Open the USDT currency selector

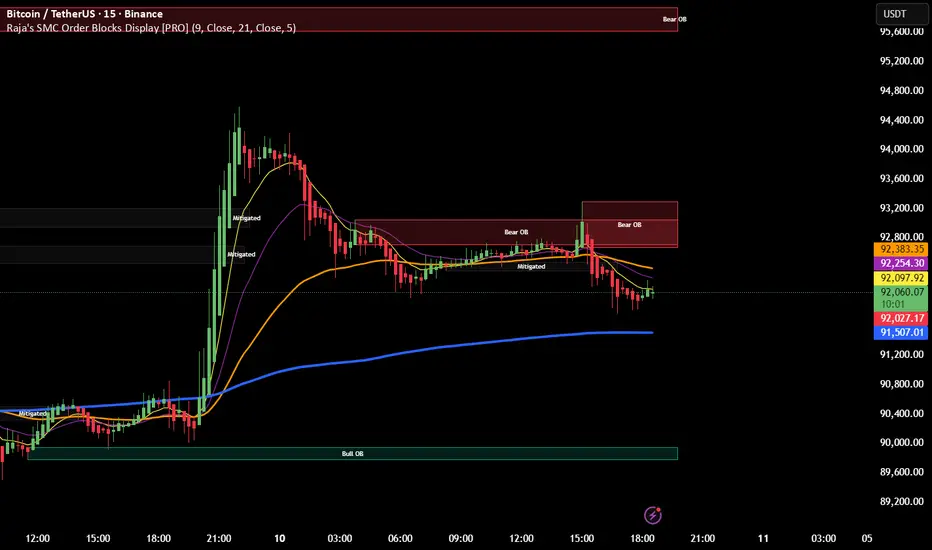pyautogui.click(x=902, y=14)
